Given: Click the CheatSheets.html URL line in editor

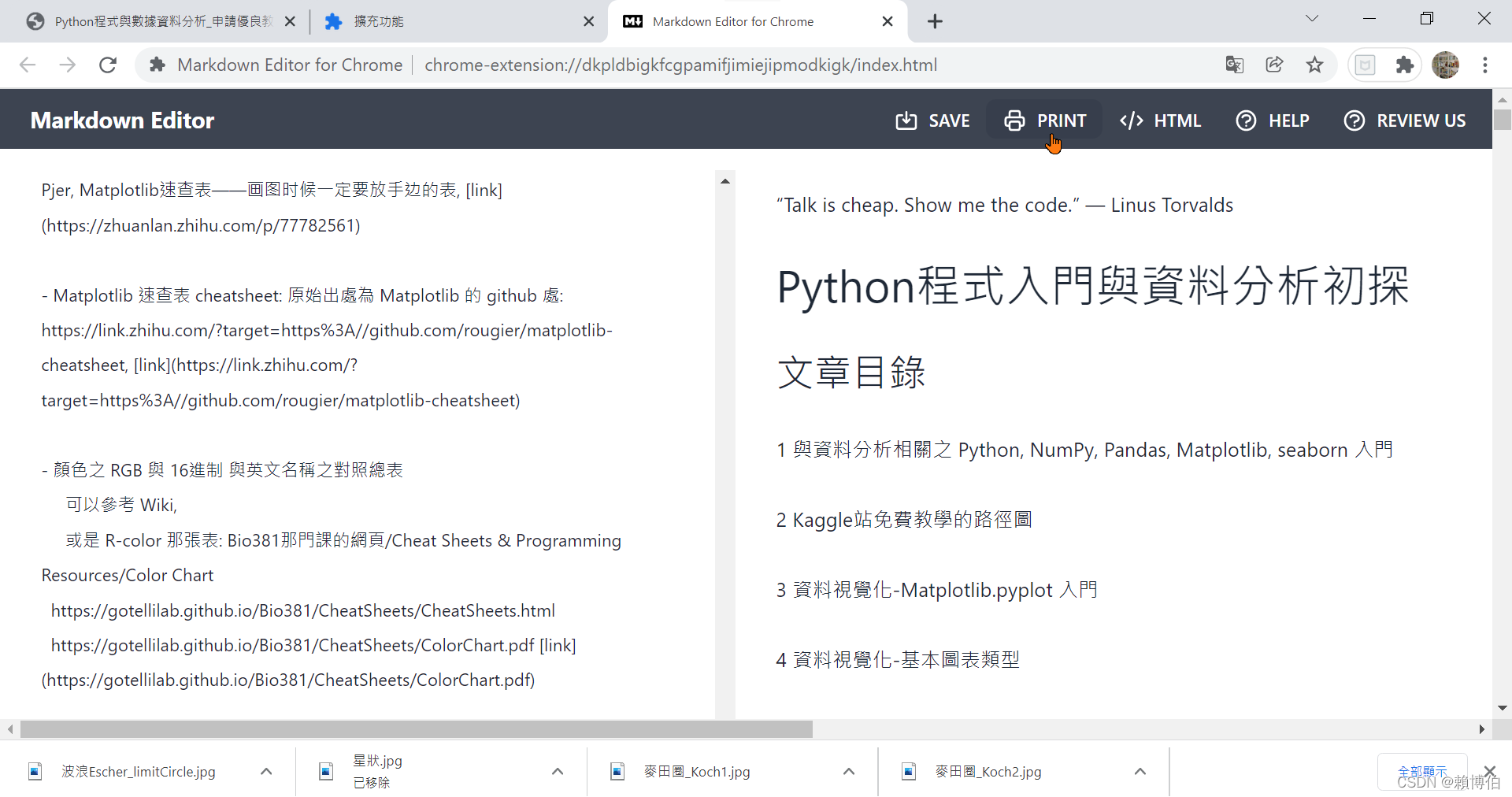Looking at the screenshot, I should [303, 610].
